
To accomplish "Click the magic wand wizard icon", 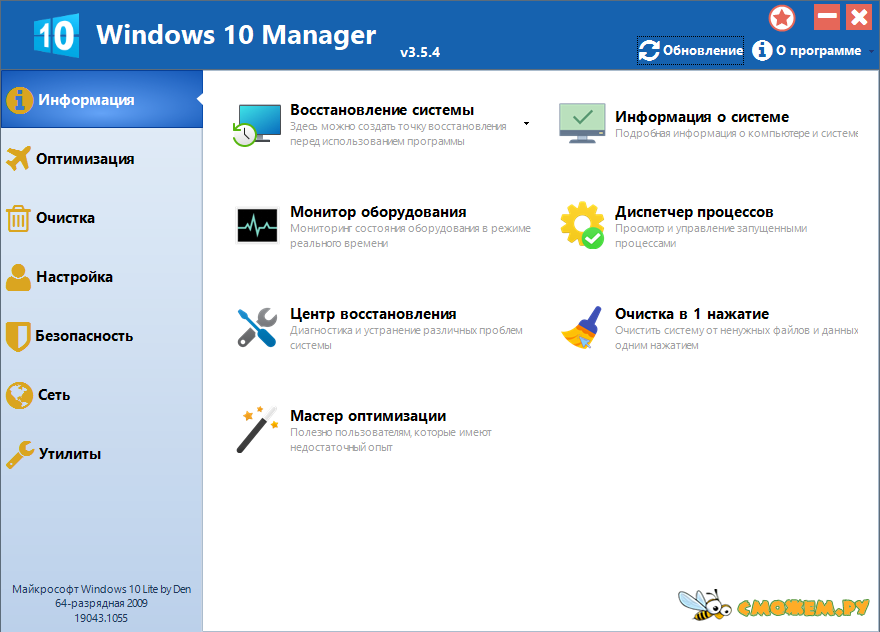I will [x=257, y=429].
